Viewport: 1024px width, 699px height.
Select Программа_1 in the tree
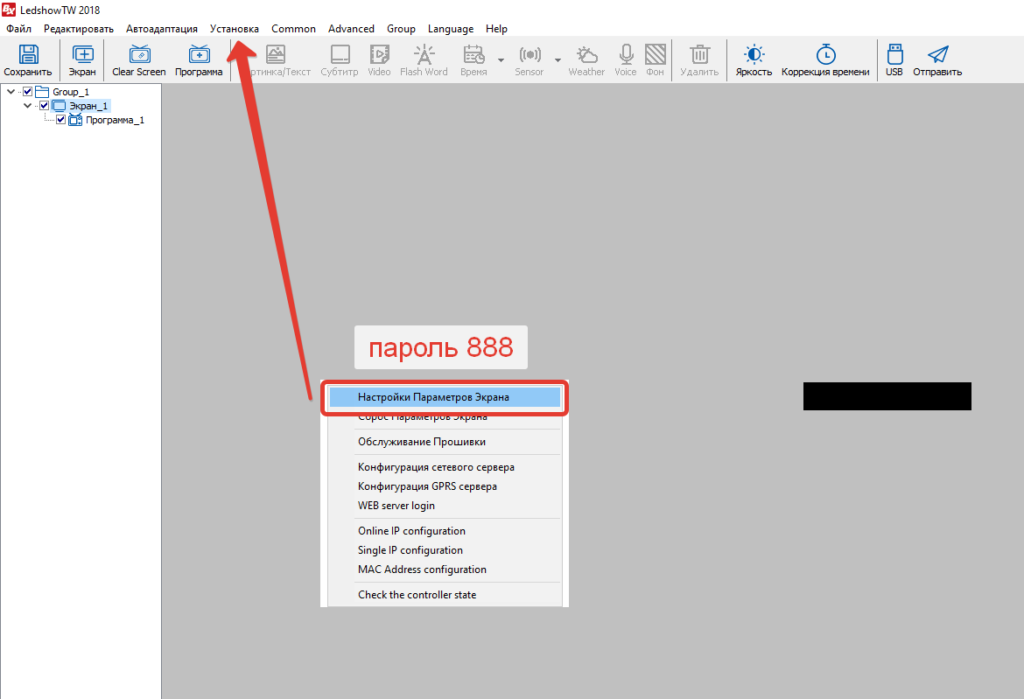pyautogui.click(x=115, y=120)
